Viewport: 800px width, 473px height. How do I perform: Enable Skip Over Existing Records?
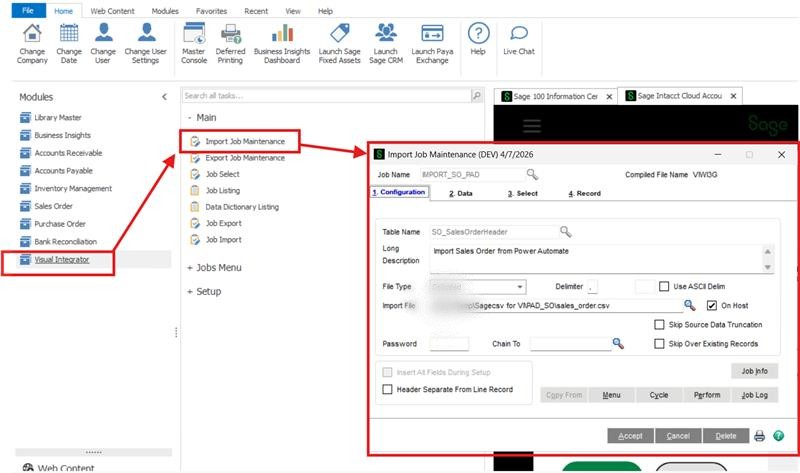coord(659,343)
